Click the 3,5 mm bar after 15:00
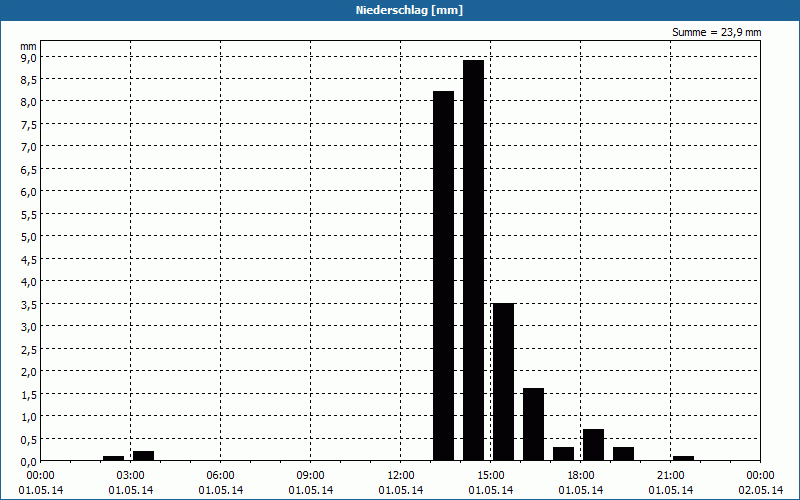Viewport: 800px width, 500px height. pos(504,382)
